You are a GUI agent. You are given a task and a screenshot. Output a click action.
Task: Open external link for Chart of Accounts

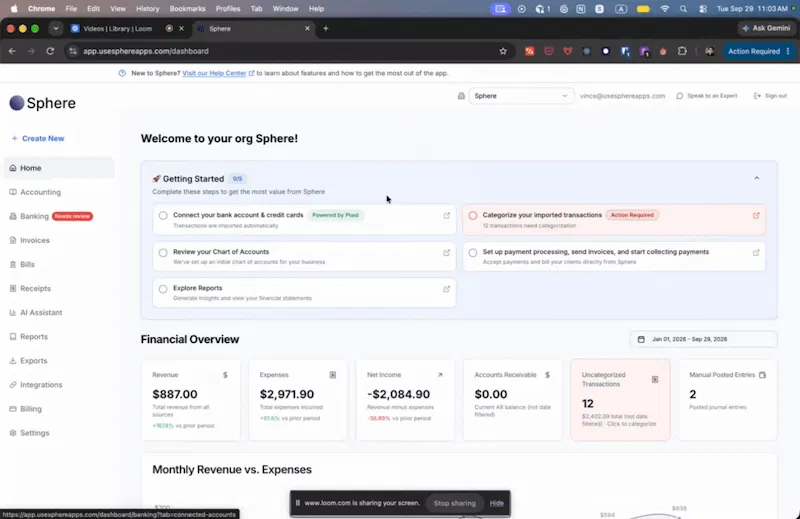tap(446, 253)
